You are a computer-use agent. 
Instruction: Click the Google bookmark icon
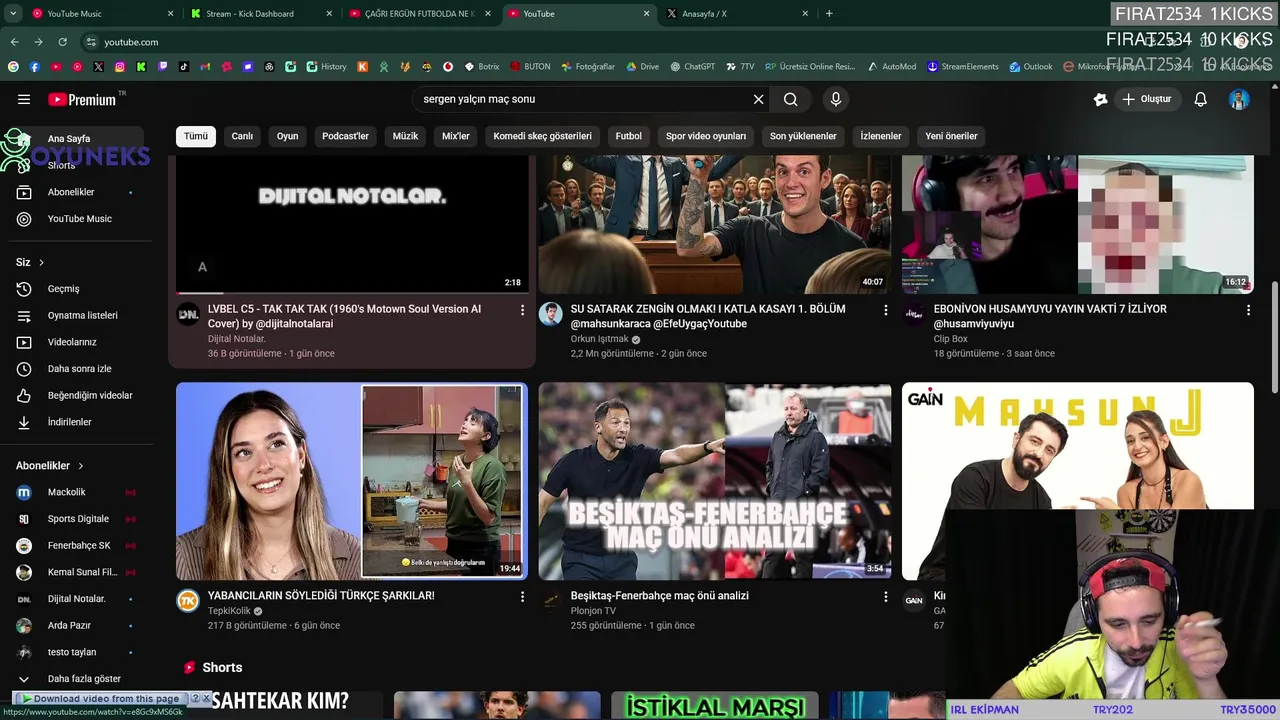point(13,67)
